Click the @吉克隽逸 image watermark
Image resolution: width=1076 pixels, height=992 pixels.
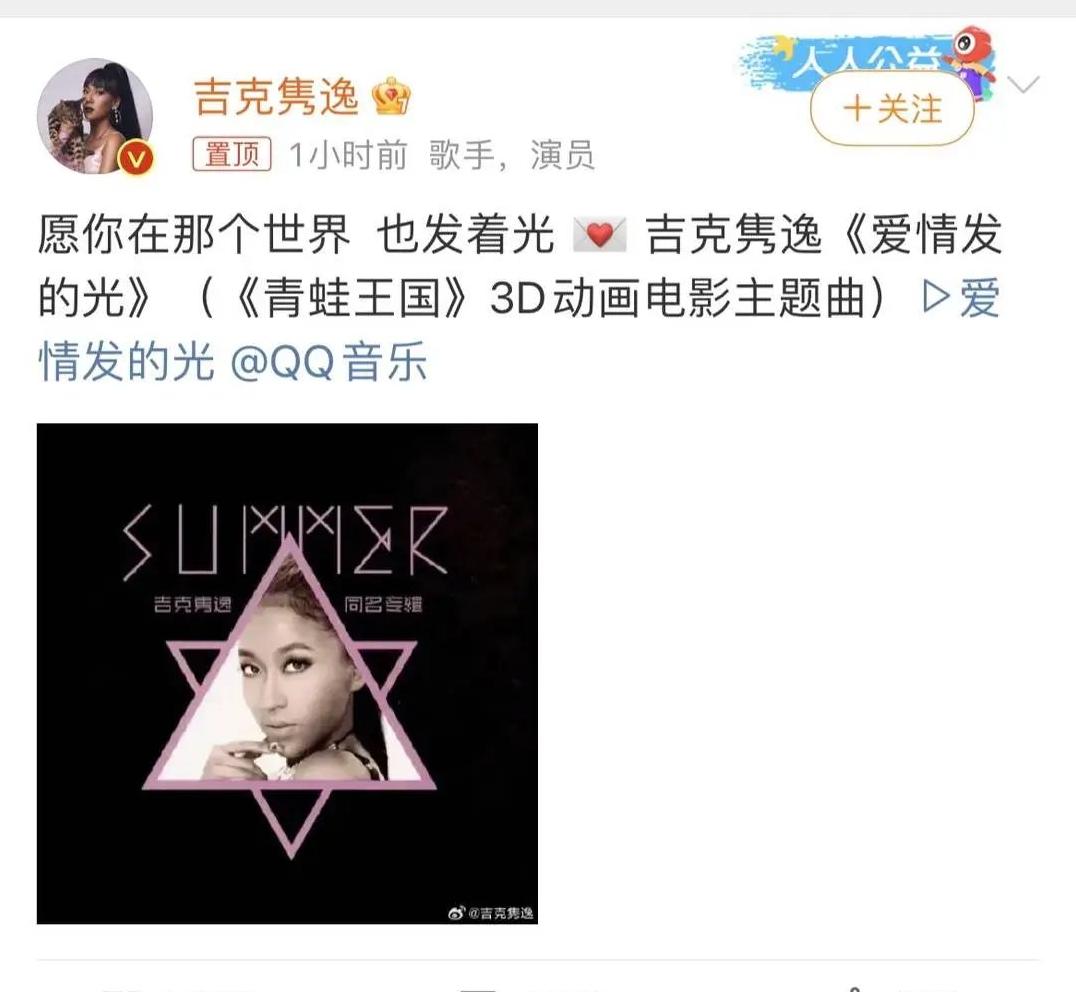(x=491, y=912)
